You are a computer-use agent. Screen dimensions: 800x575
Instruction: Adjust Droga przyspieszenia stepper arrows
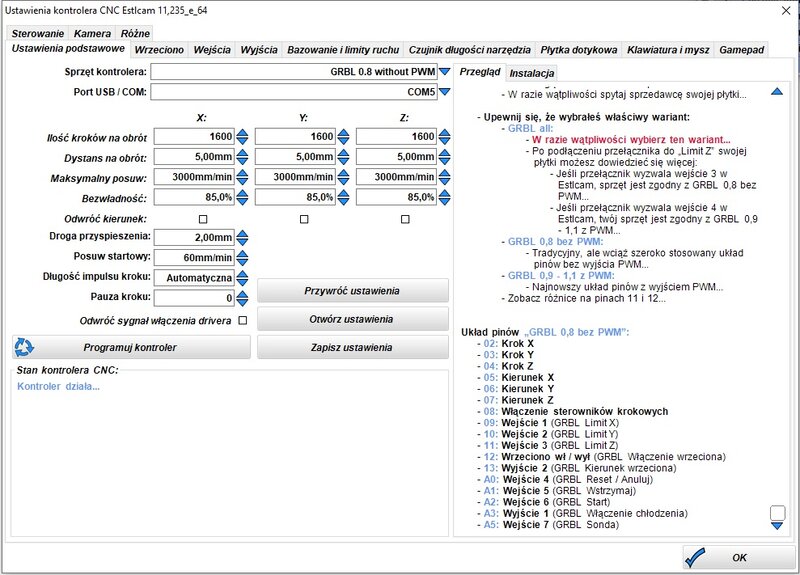pos(242,237)
